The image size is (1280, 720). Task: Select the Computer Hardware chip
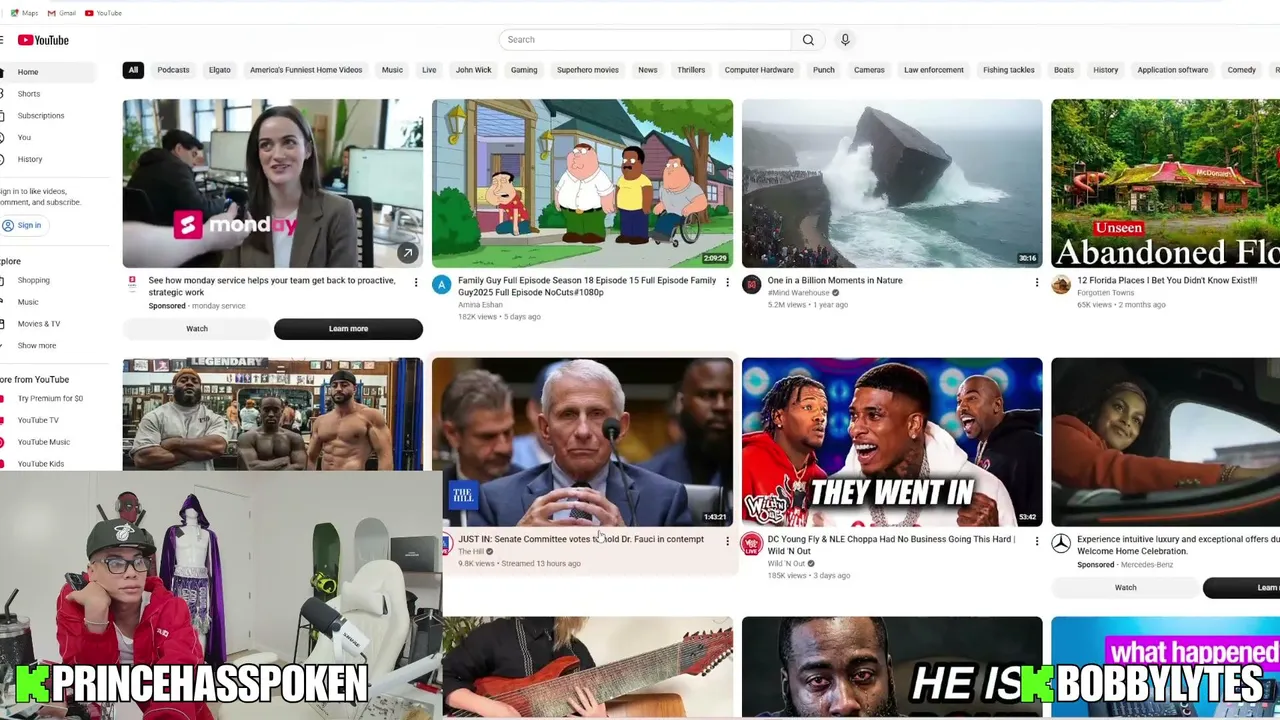click(x=759, y=70)
